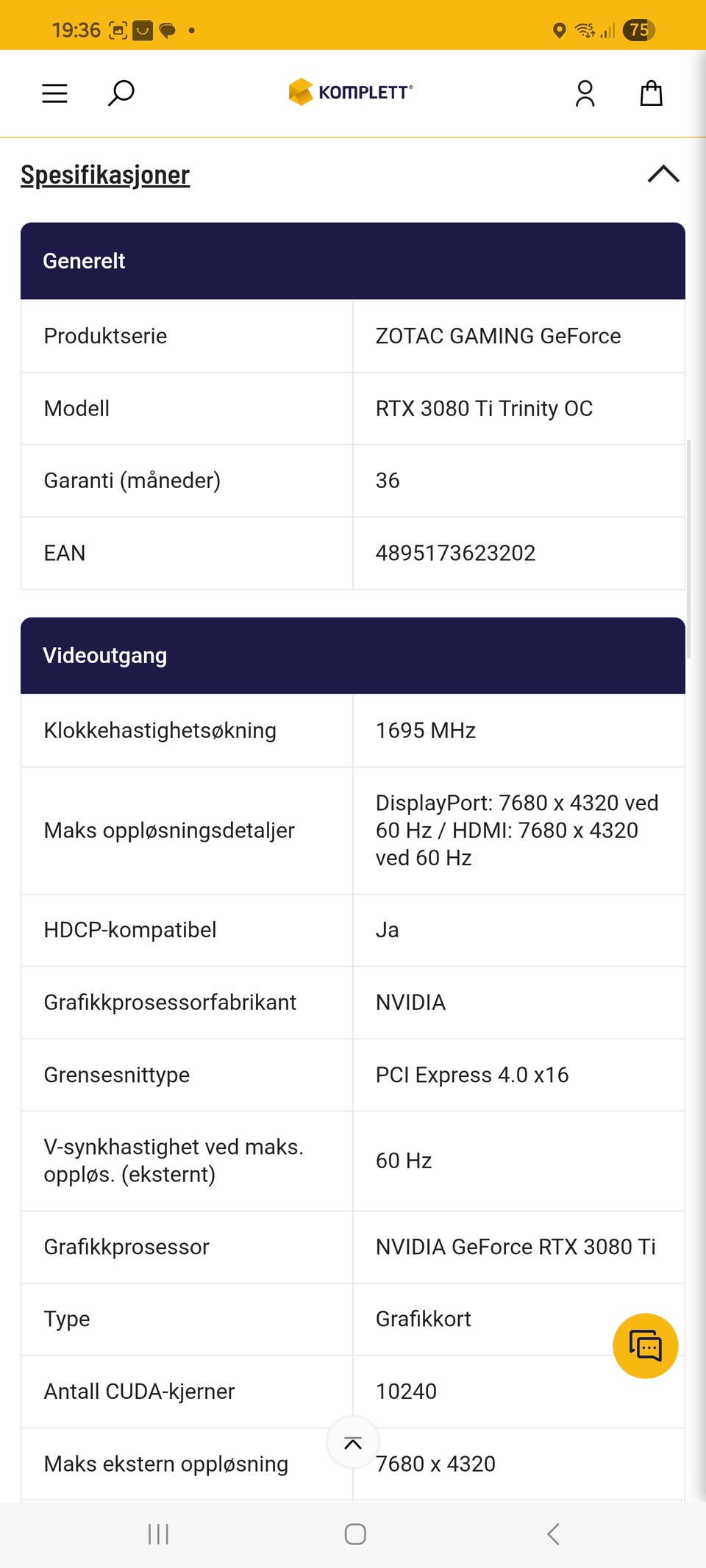Collapse Spesifikasjoner with the chevron
Screen dimensions: 706x1568
663,174
